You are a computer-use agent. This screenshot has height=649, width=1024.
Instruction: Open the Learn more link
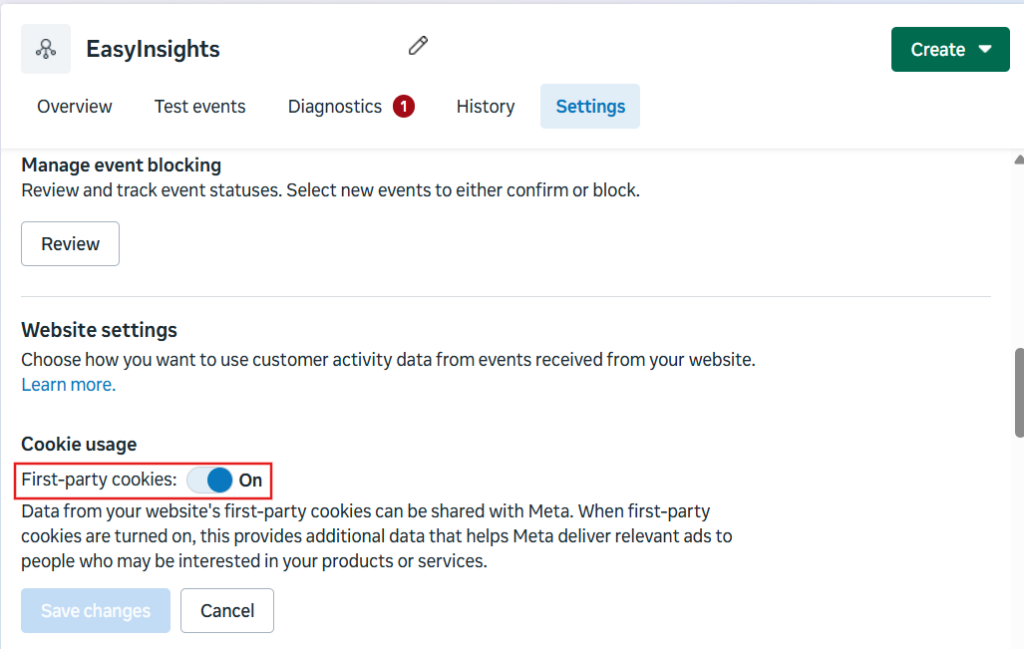[69, 385]
